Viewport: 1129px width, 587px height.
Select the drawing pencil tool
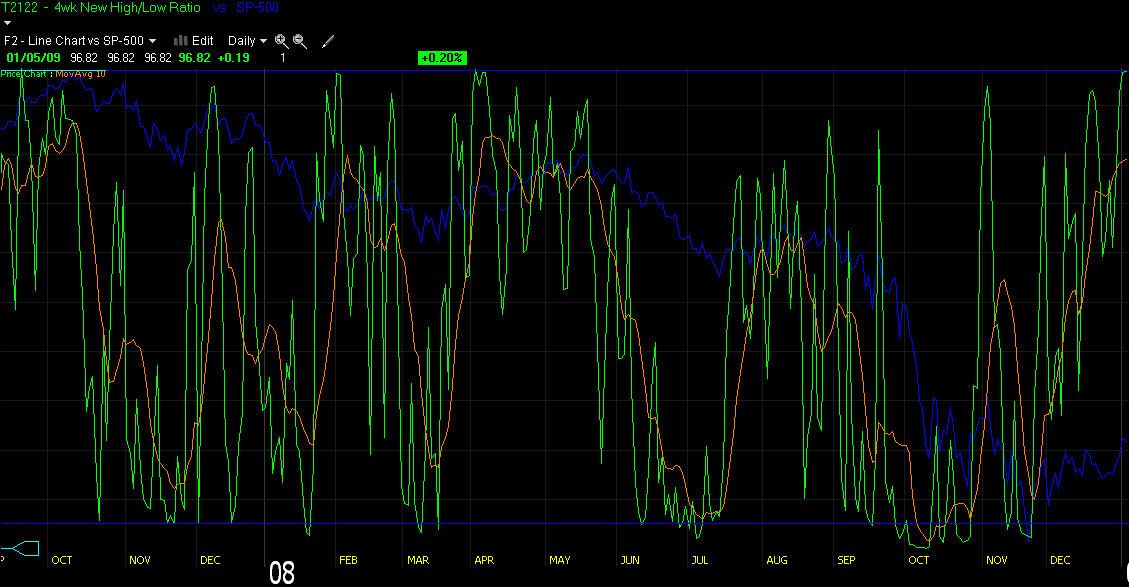click(328, 42)
